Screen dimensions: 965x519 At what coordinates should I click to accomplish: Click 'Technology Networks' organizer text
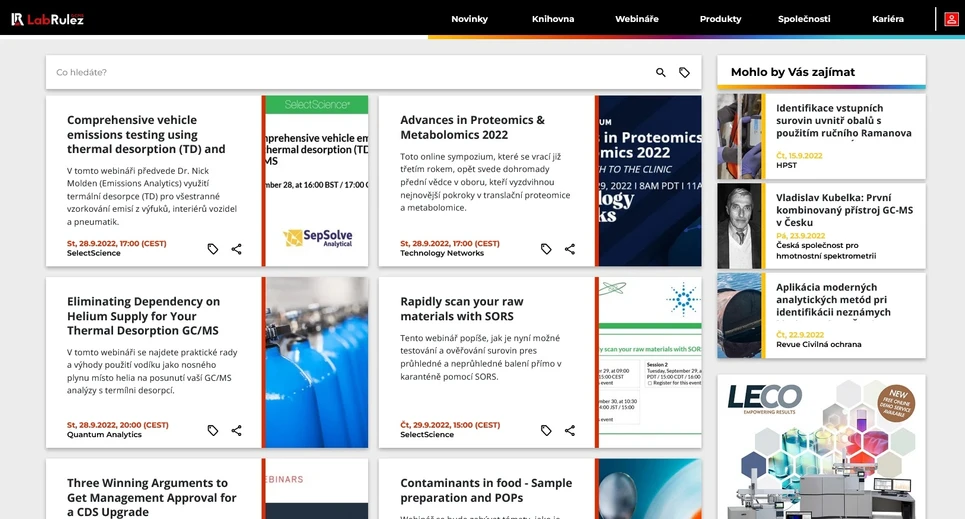coord(442,253)
